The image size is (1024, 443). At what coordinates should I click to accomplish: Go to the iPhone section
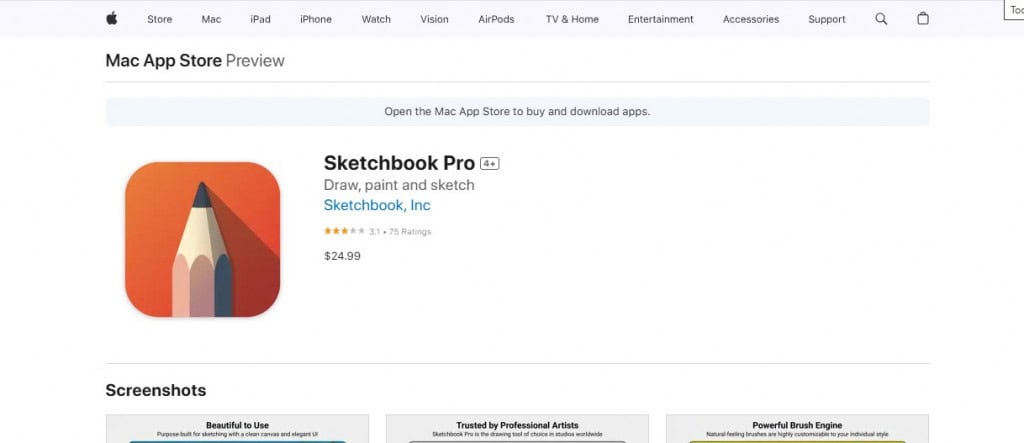tap(315, 19)
